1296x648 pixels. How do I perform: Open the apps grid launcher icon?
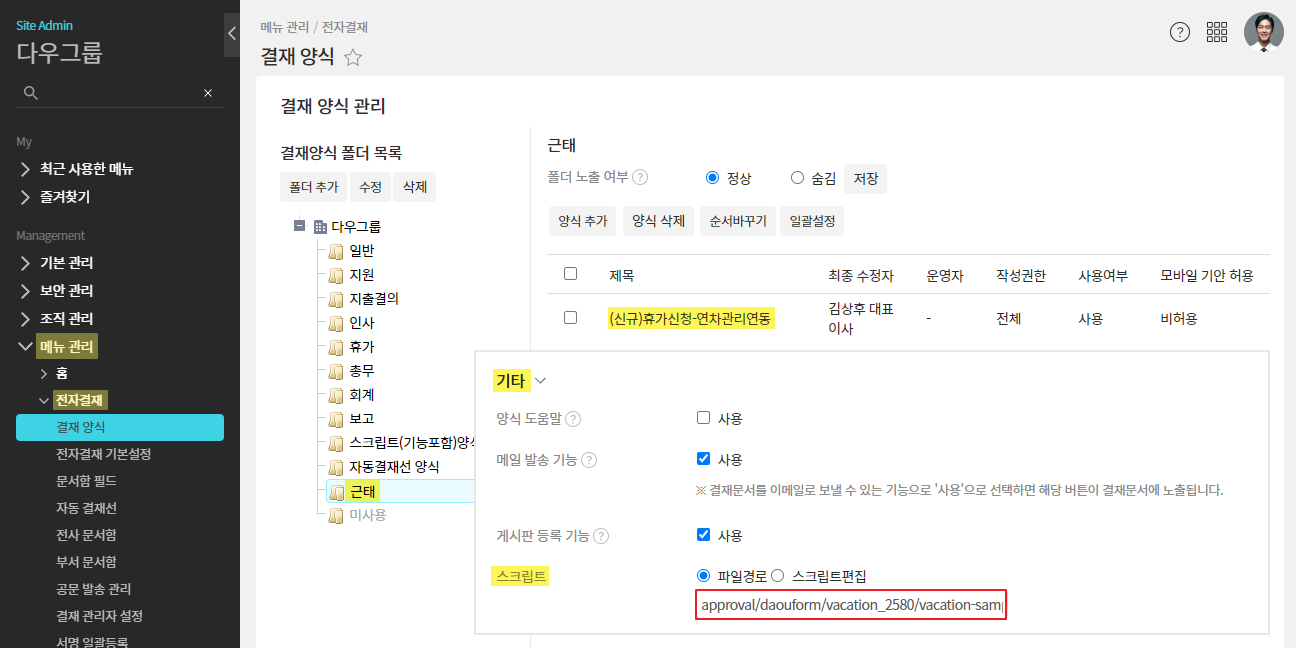[x=1217, y=32]
